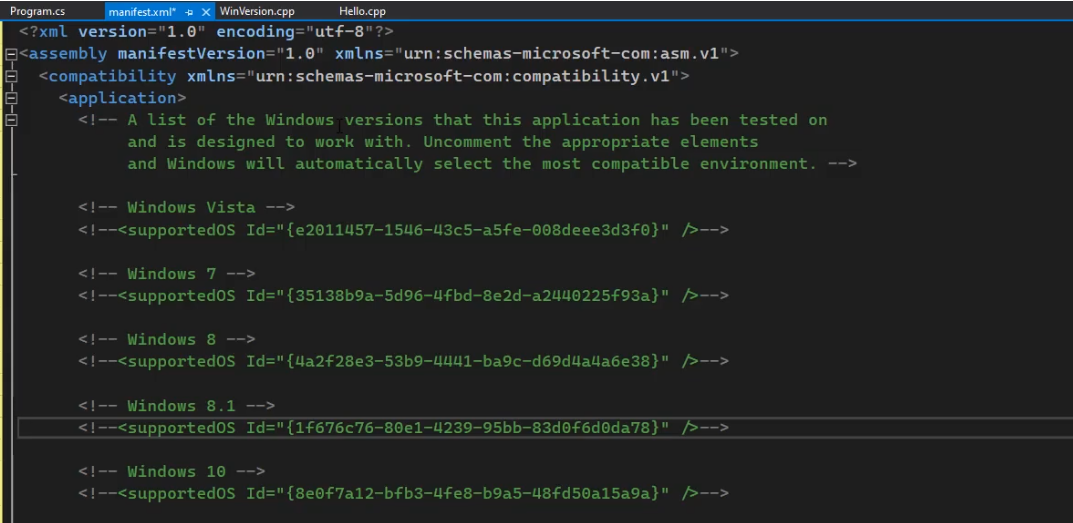Image resolution: width=1073 pixels, height=523 pixels.
Task: Click the 'Windows 8.1' comment line
Action: click(x=176, y=406)
